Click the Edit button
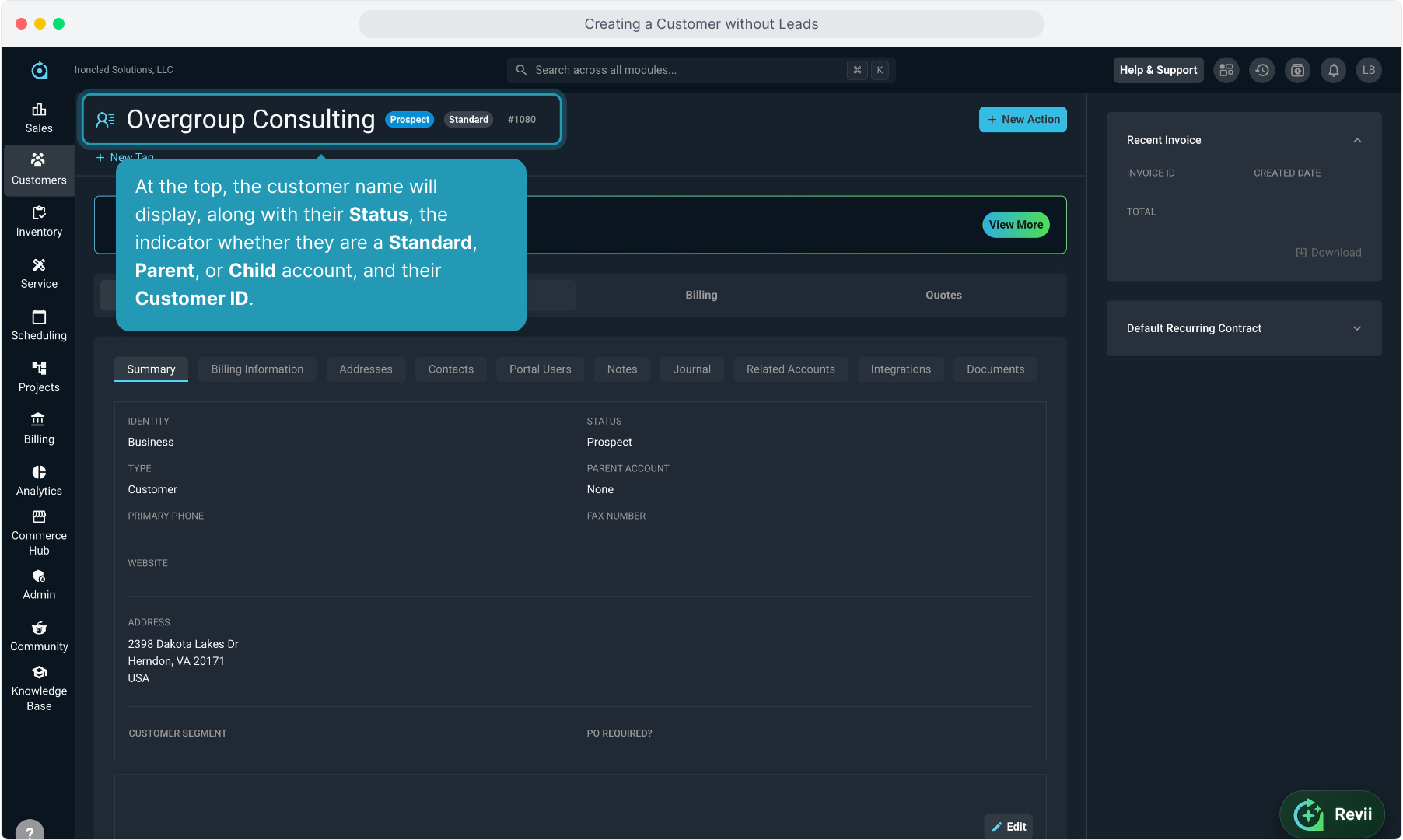The height and width of the screenshot is (840, 1403). [x=1009, y=827]
